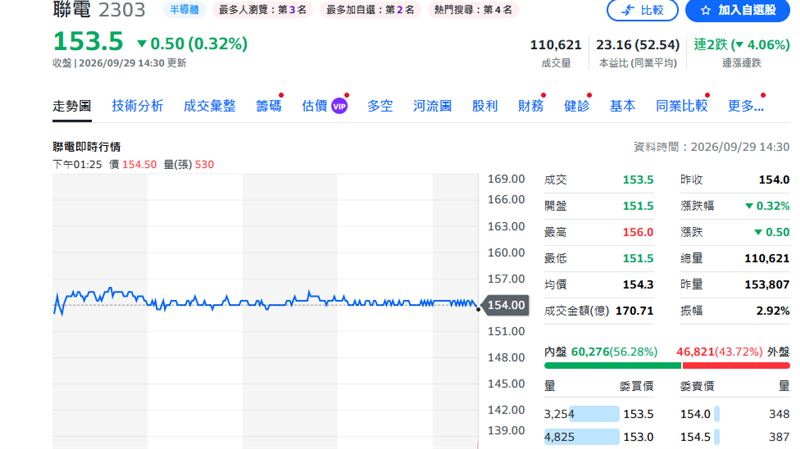Switch to the 技術分析 tab
This screenshot has width=800, height=449.
coord(137,106)
